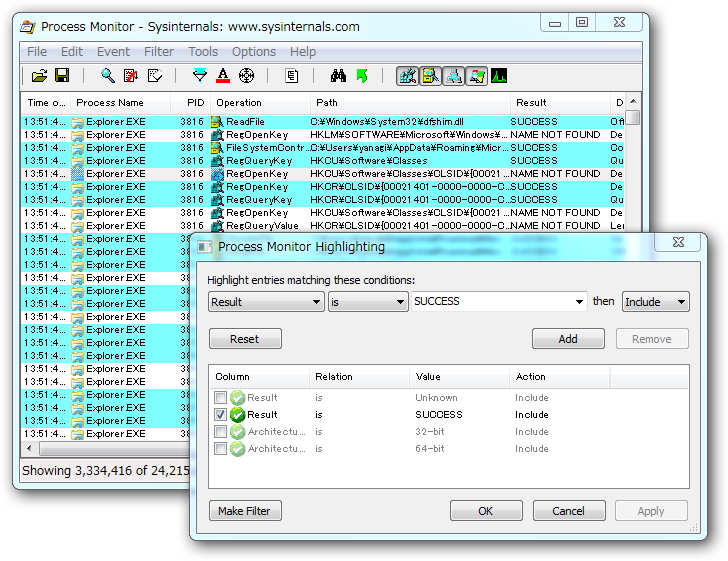Toggle the Show Network Activity icon
728x561 pixels.
454,76
